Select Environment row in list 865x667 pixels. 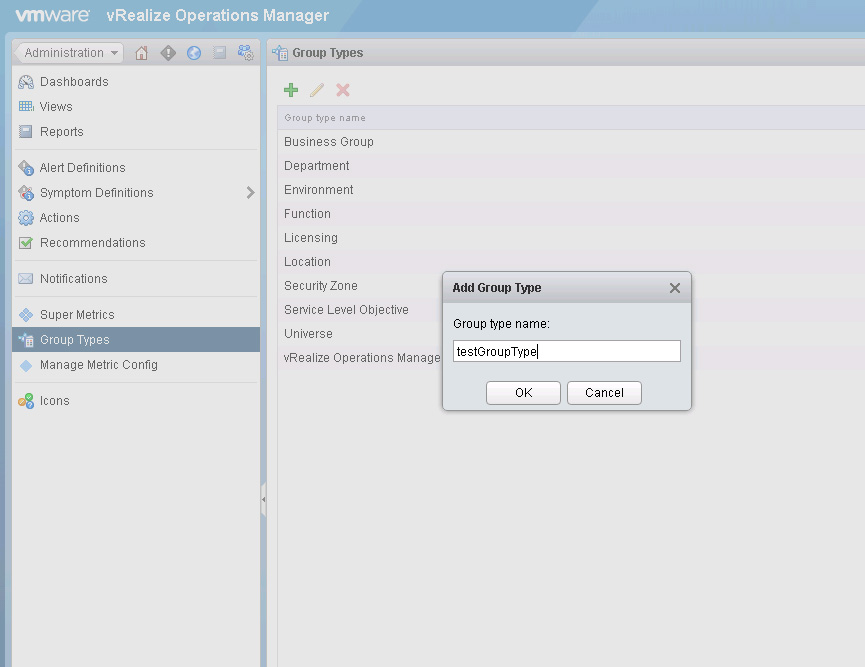pos(571,190)
